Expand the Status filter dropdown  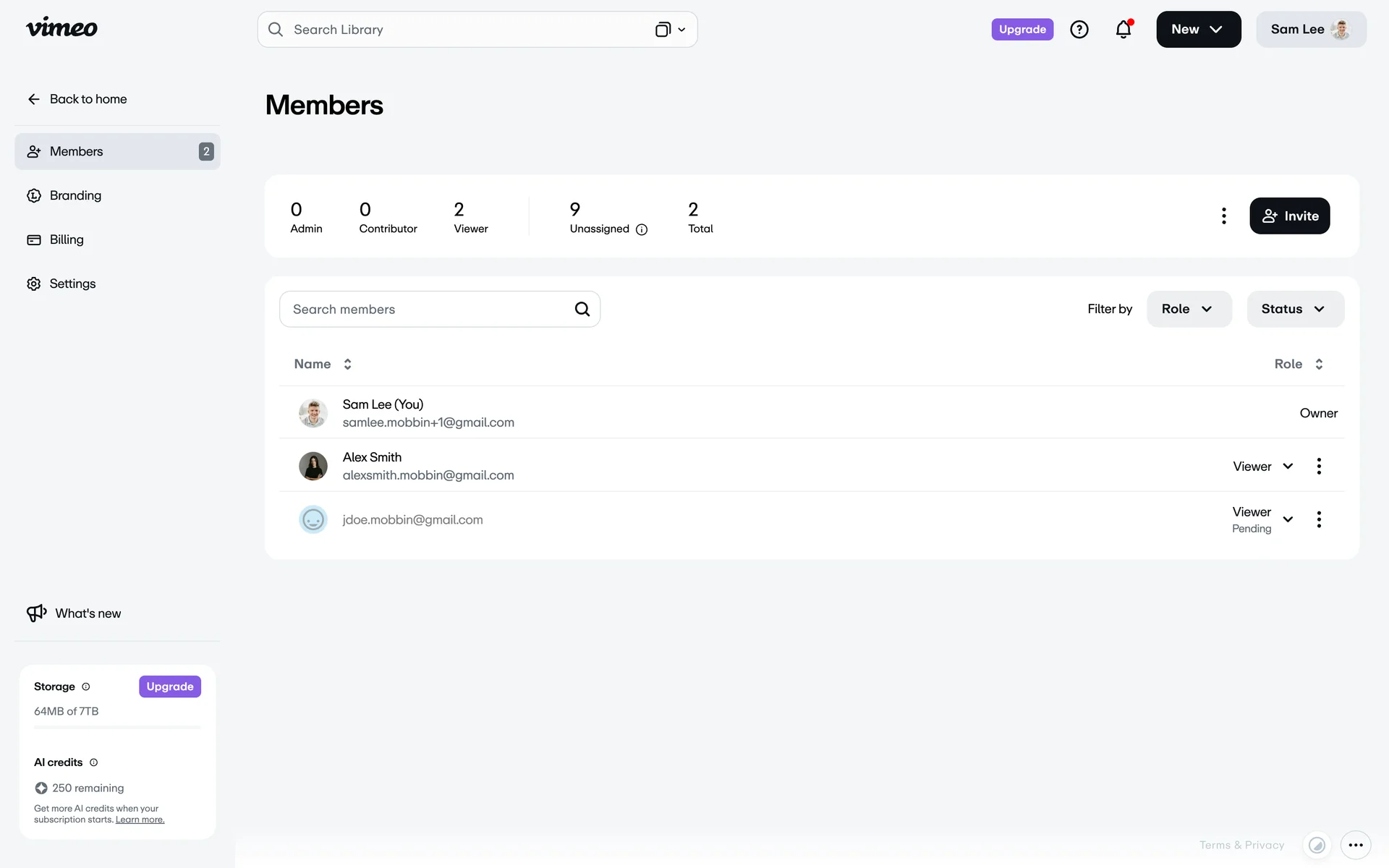tap(1294, 309)
